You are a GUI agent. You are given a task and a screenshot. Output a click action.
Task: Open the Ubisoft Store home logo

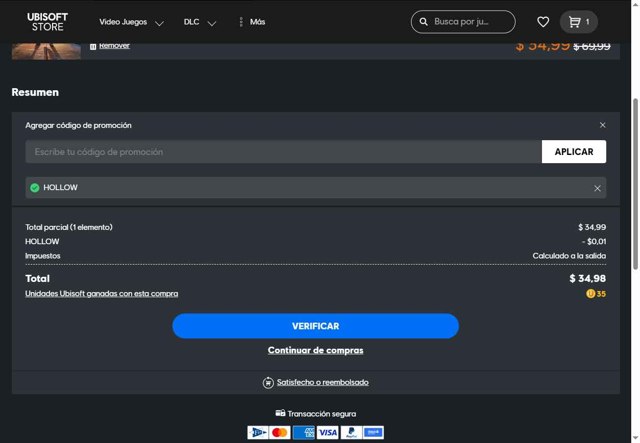[47, 22]
